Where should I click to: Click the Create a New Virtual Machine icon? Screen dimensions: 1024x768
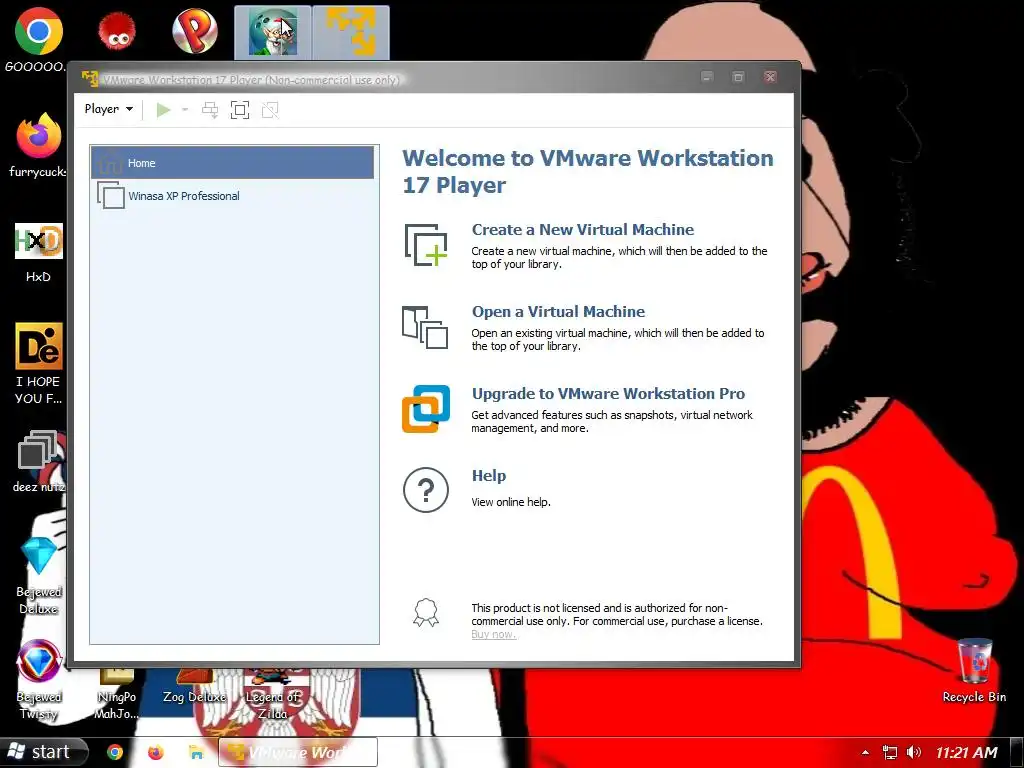pyautogui.click(x=426, y=245)
